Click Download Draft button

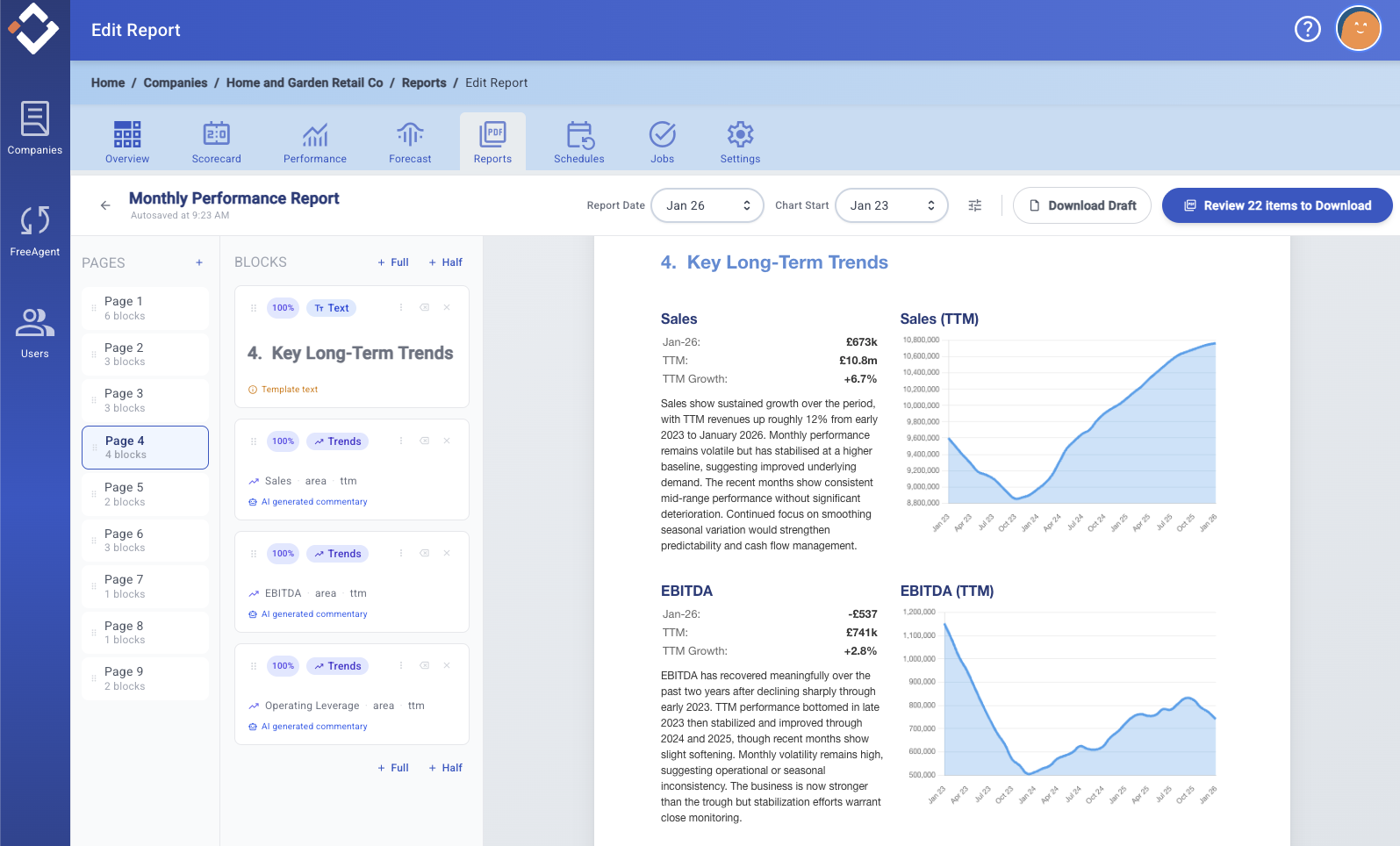coord(1082,205)
